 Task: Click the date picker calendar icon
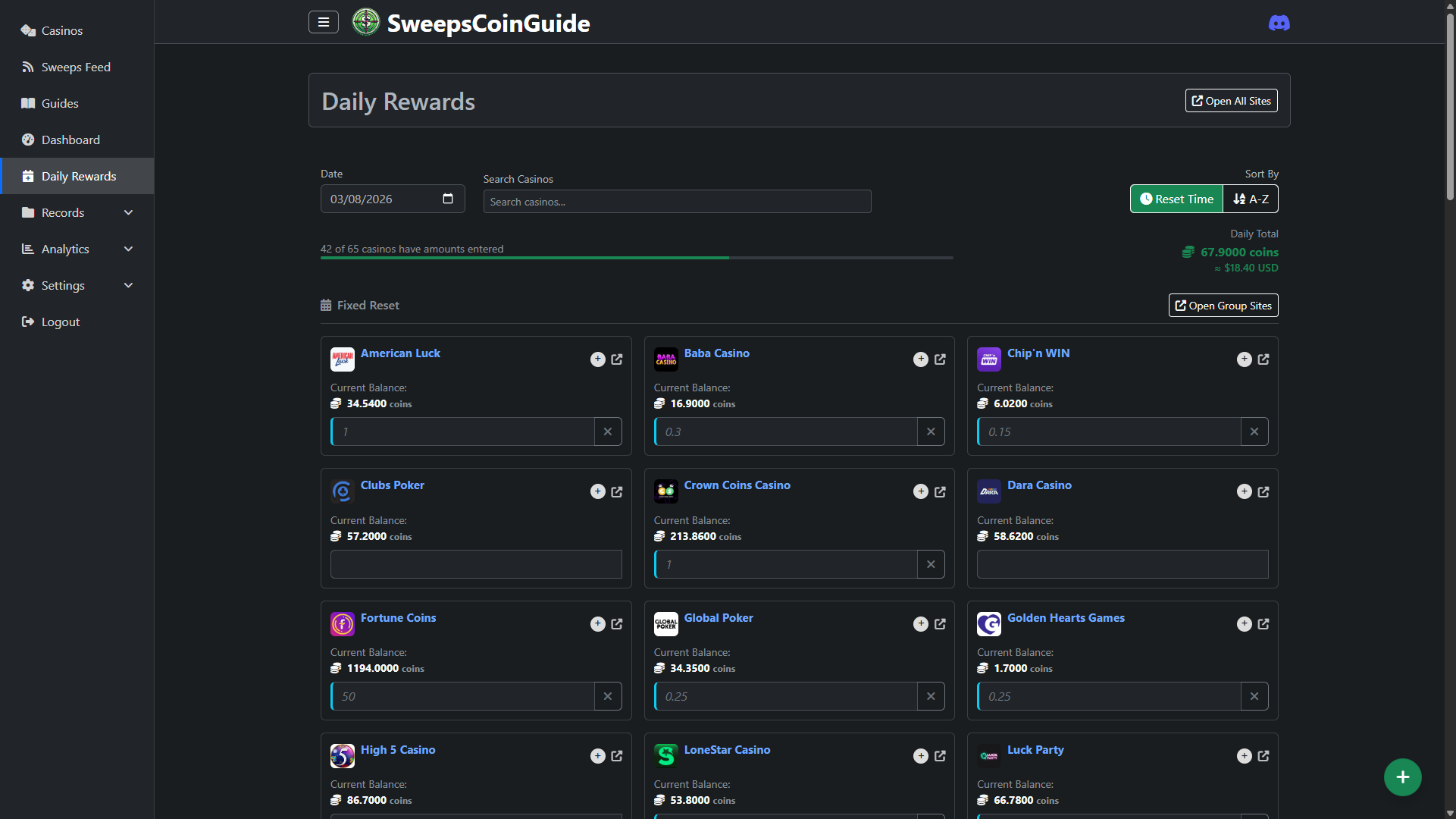pos(448,199)
